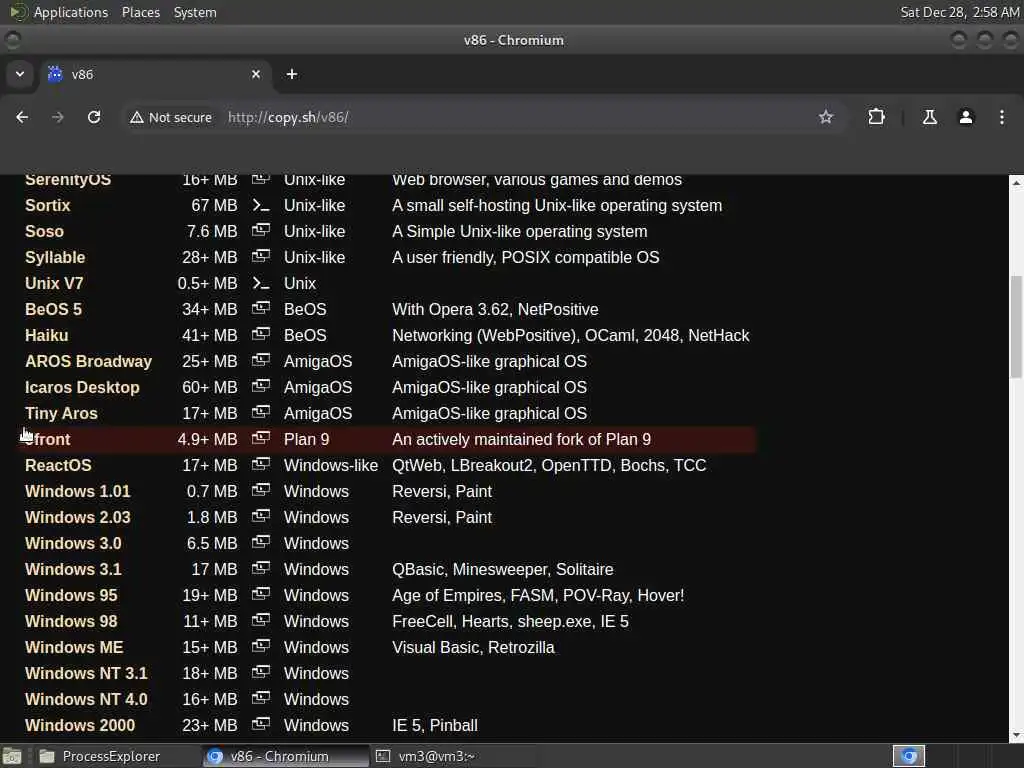Click the date and time clock

[959, 12]
